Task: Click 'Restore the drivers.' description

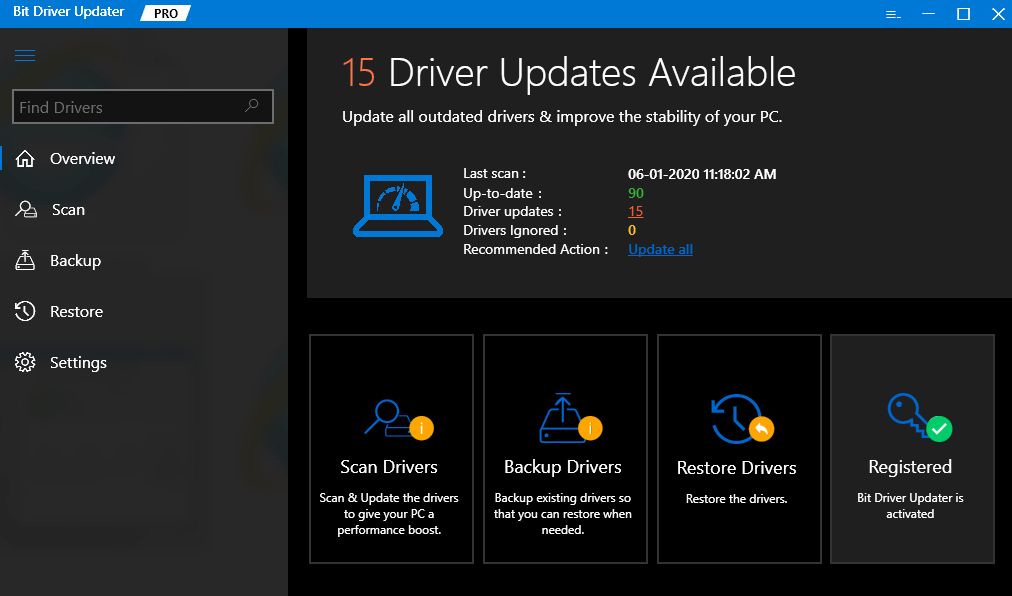Action: 736,498
